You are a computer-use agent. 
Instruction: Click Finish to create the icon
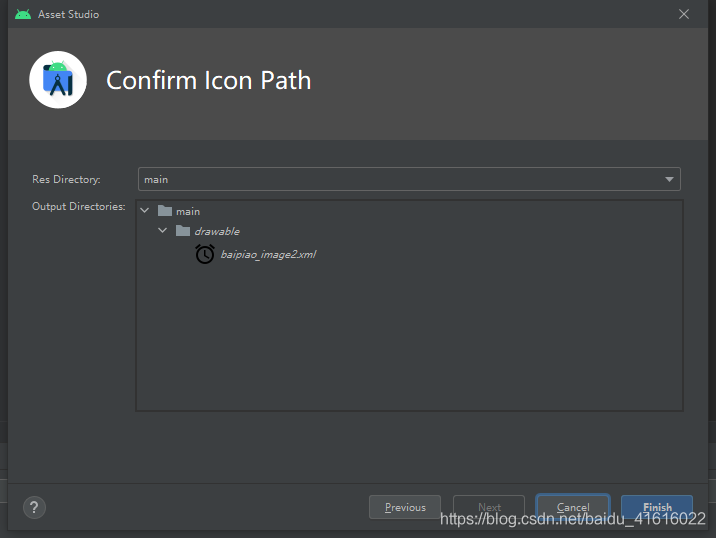coord(657,507)
